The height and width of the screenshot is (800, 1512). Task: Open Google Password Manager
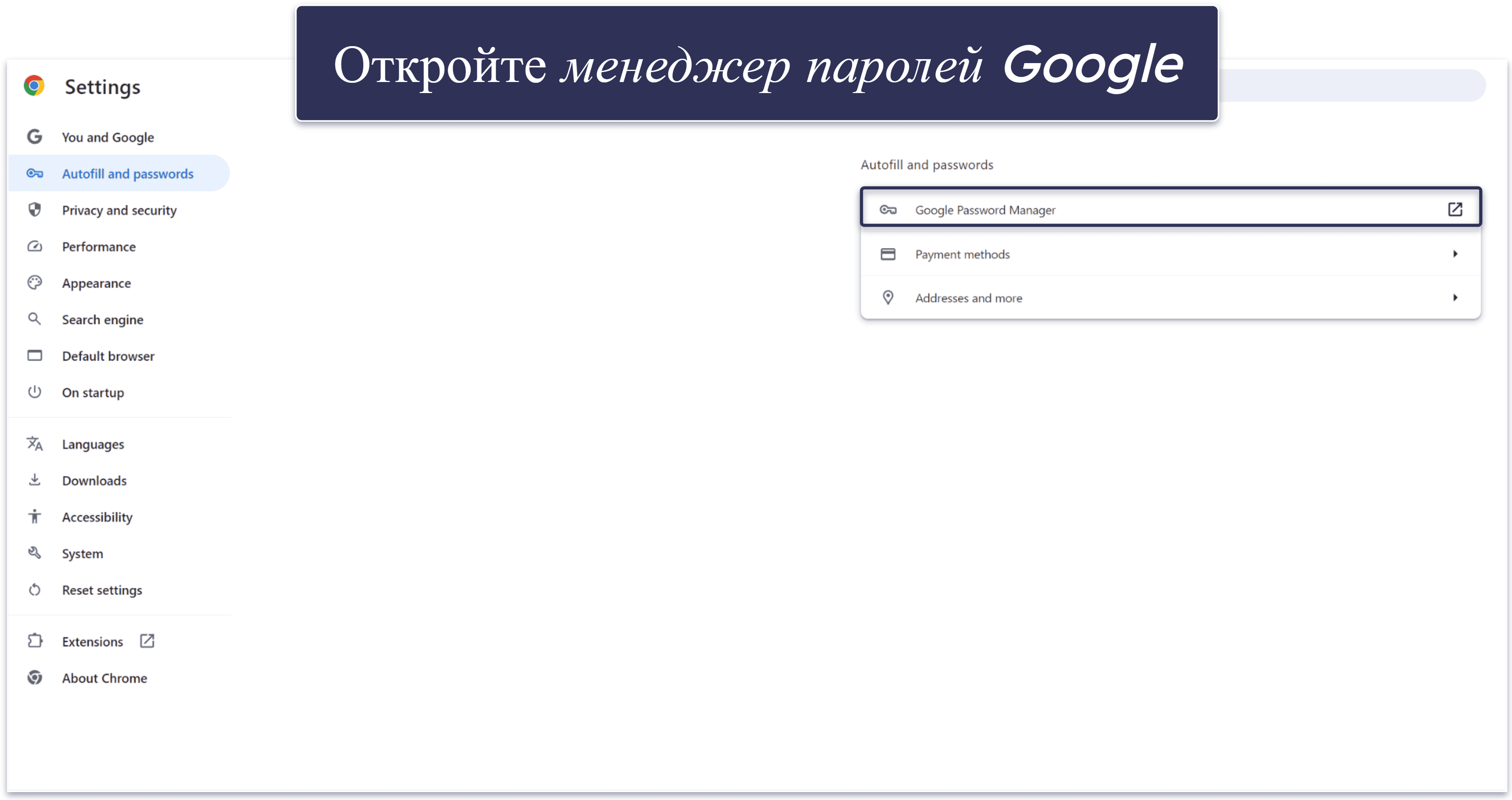(x=1171, y=207)
